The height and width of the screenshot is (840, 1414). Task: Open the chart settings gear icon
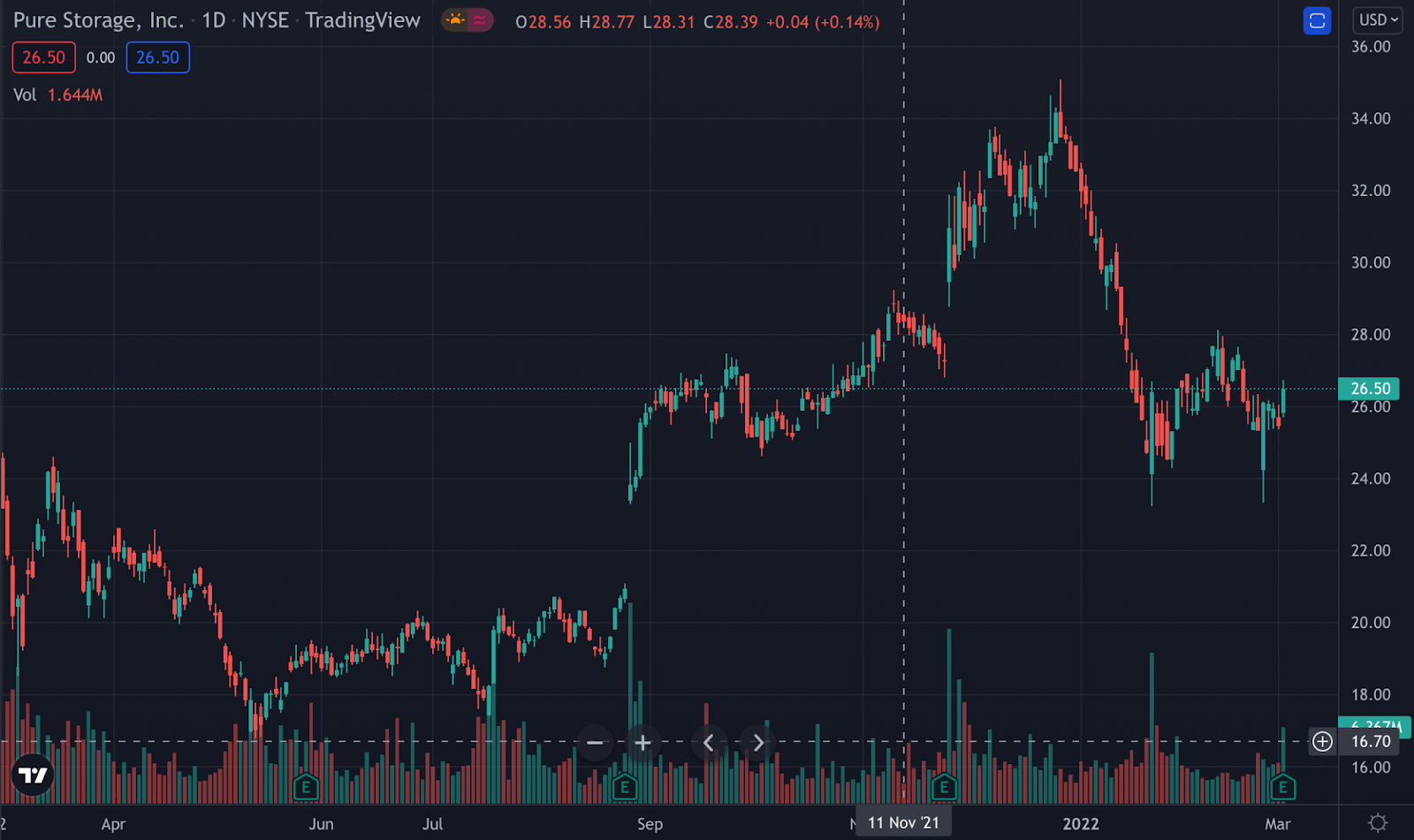pos(1377,823)
